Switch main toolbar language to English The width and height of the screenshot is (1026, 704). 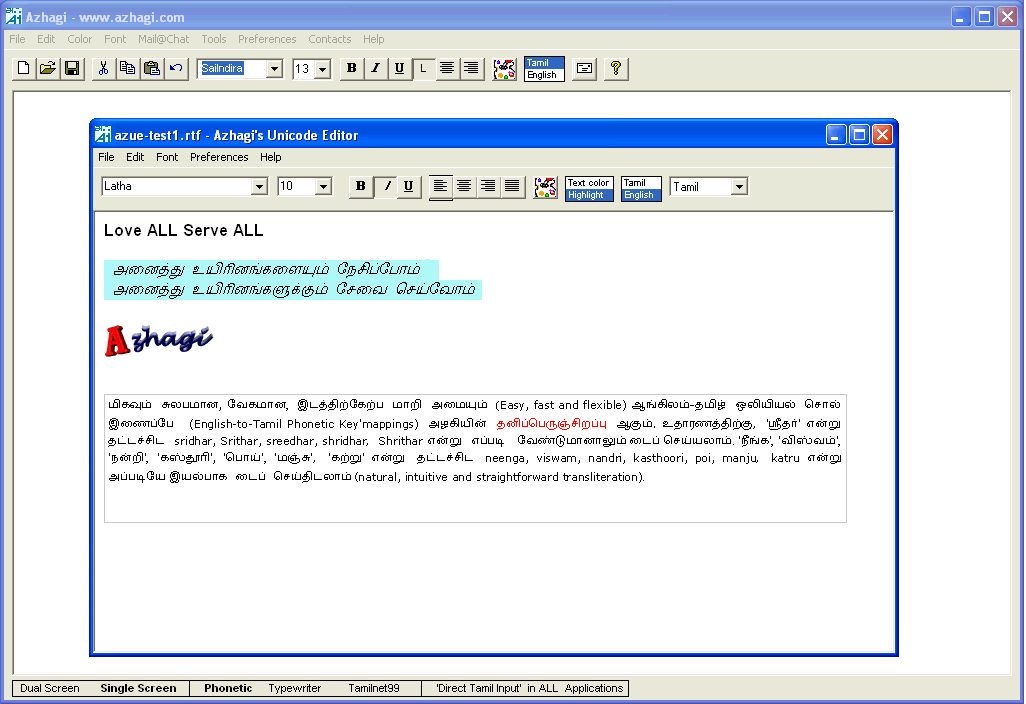coord(544,75)
